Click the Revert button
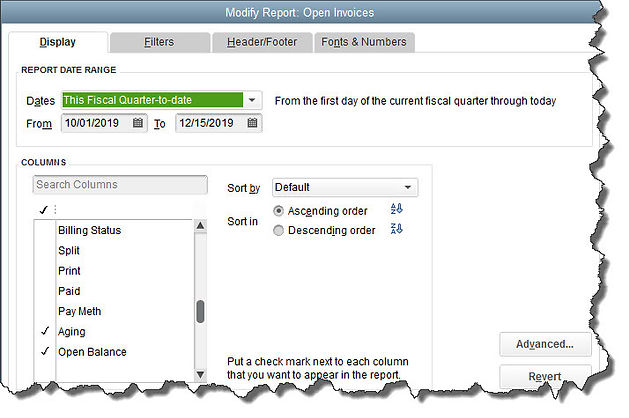Screen dimensions: 629x418 [x=545, y=376]
